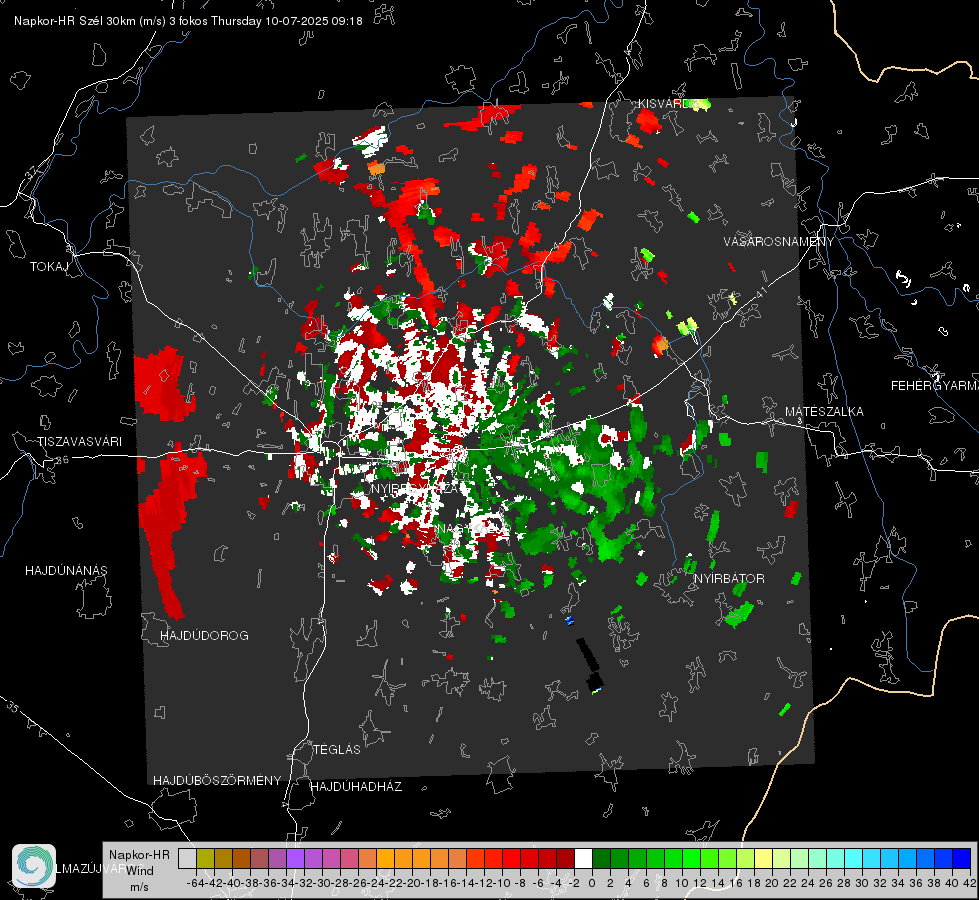Screen dimensions: 979x900
Task: Click the '0' value on the legend scale
Action: (x=592, y=883)
